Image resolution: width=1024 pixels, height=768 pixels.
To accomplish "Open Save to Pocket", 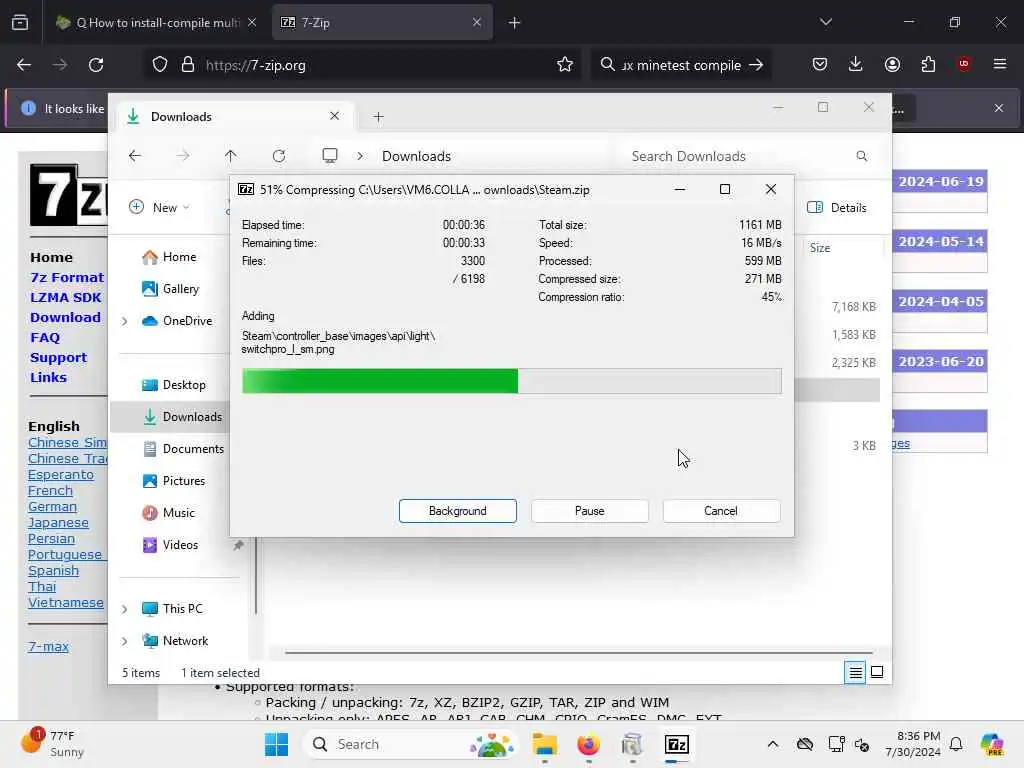I will [820, 64].
